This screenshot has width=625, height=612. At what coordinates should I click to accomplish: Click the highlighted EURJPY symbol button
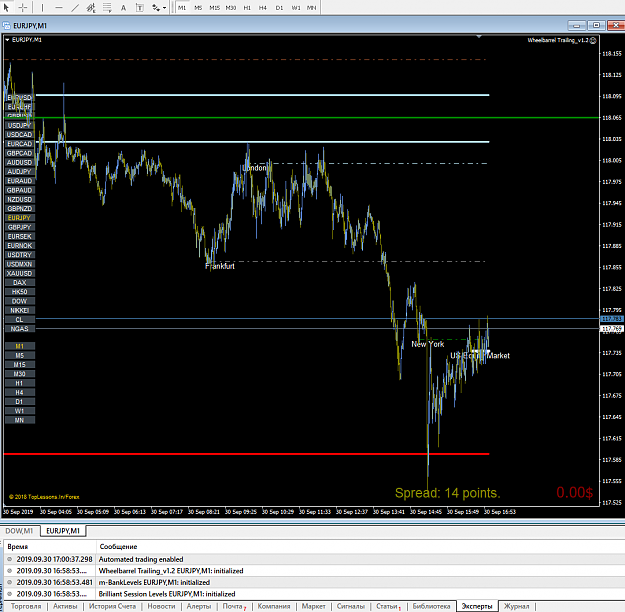coord(19,218)
